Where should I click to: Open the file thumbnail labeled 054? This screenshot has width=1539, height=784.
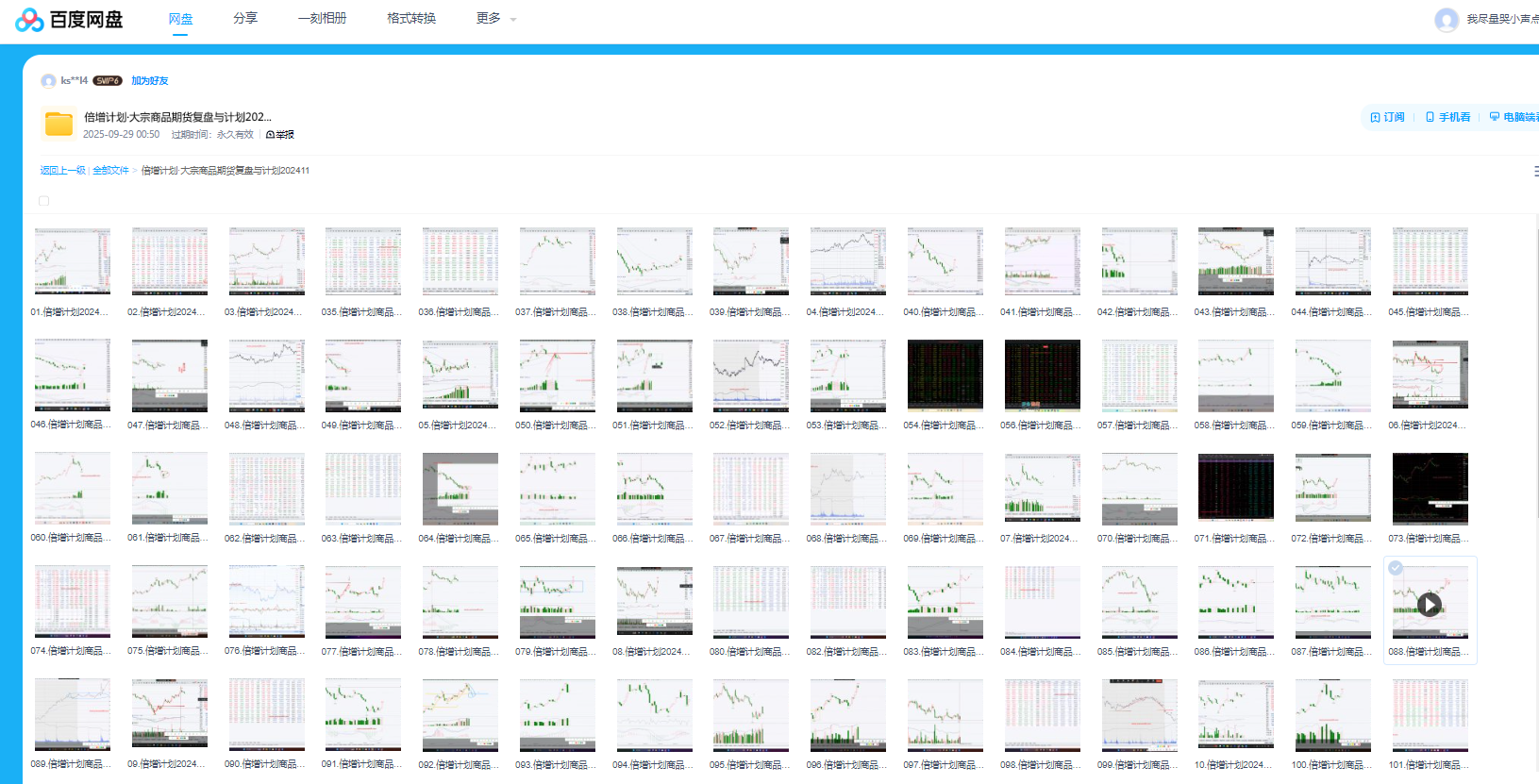(x=945, y=376)
